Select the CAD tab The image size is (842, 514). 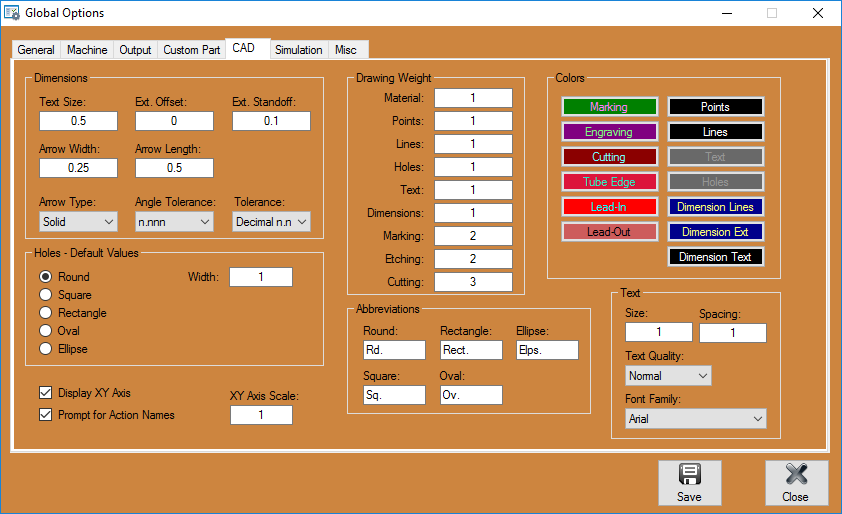click(248, 48)
